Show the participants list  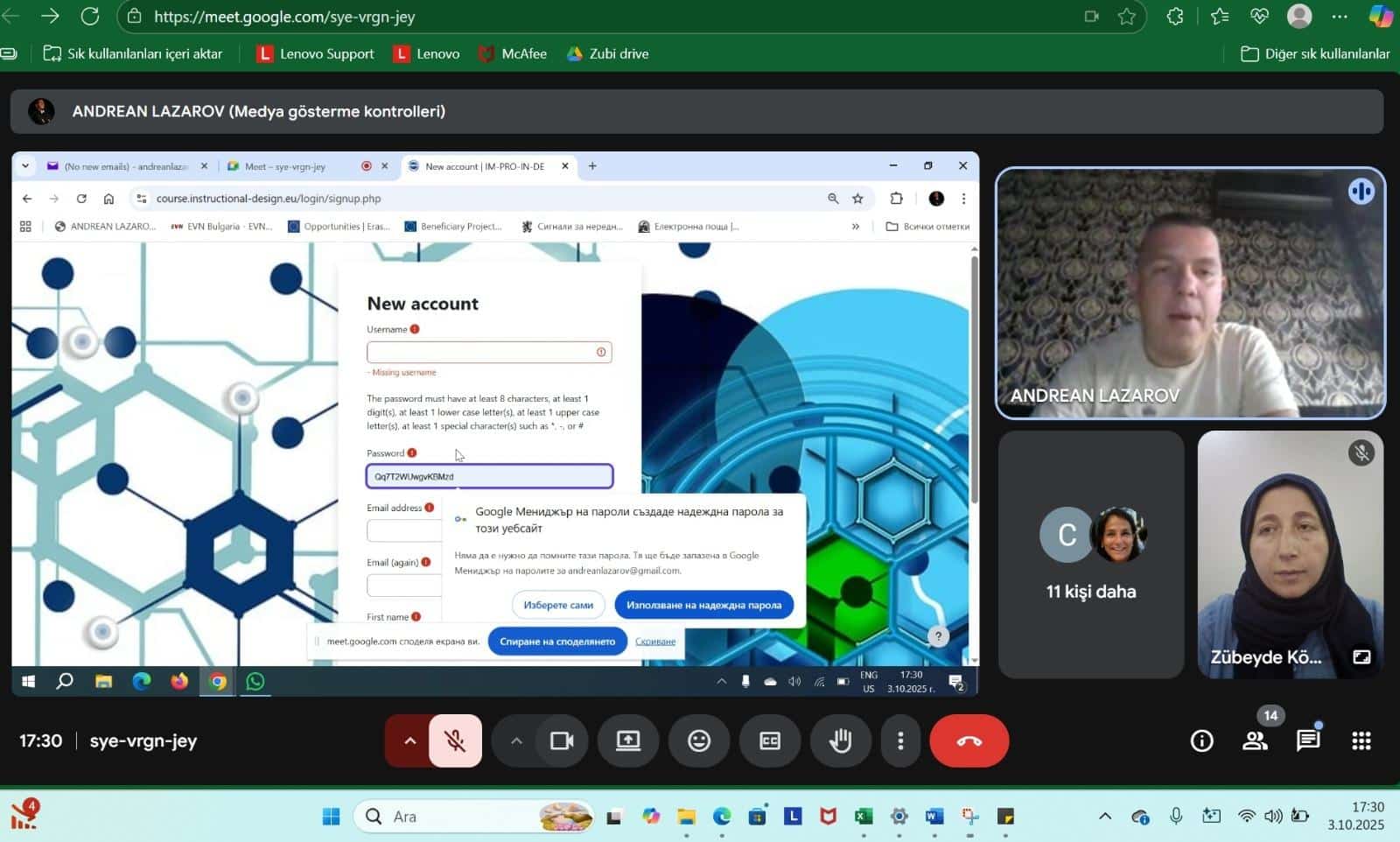point(1255,740)
